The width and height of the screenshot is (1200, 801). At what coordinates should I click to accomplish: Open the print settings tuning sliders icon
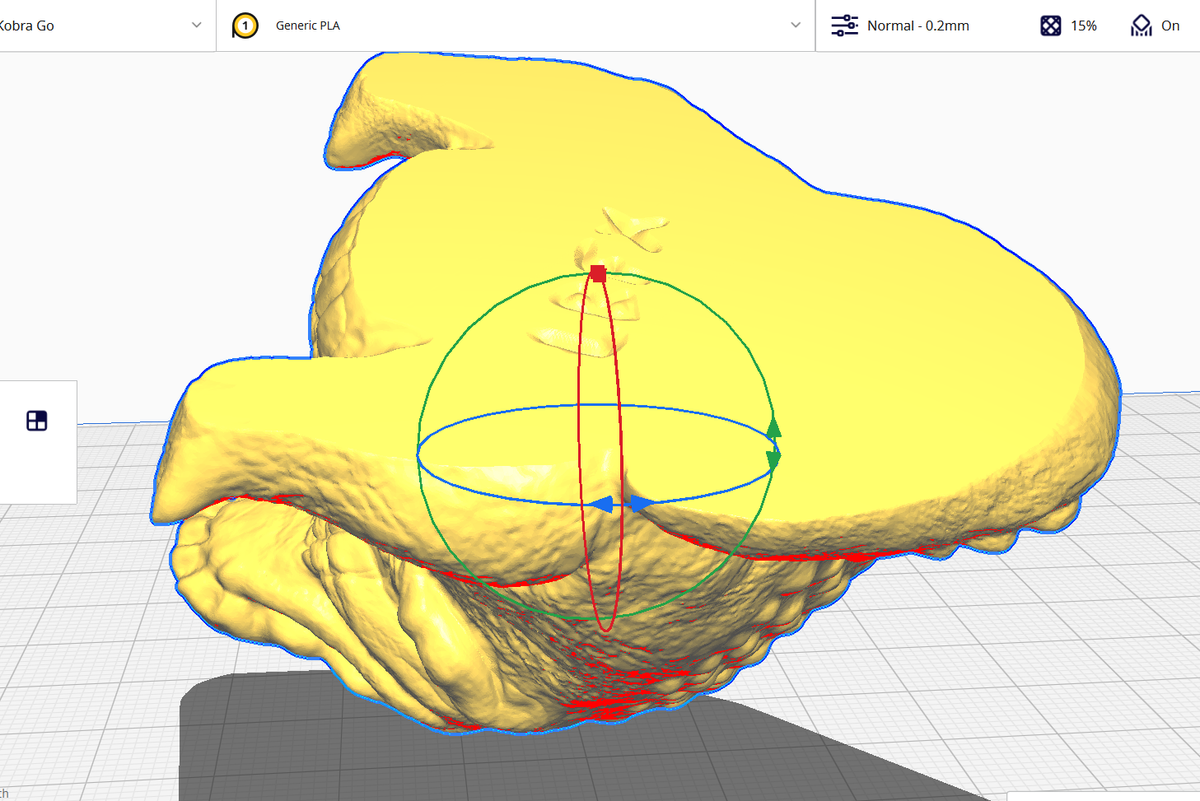click(843, 25)
